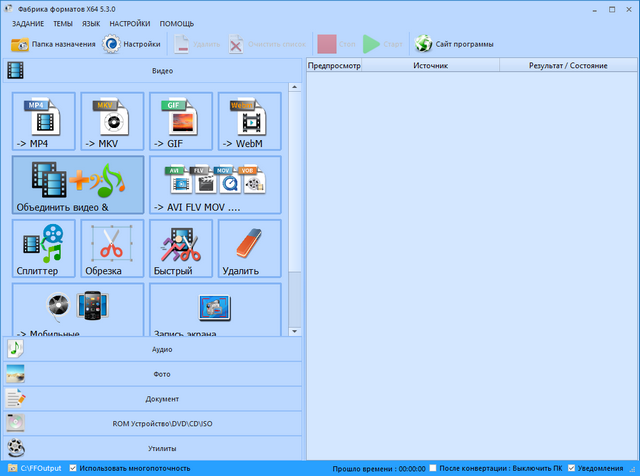Choose the -> GIF conversion tile
The image size is (640, 476).
coord(181,123)
